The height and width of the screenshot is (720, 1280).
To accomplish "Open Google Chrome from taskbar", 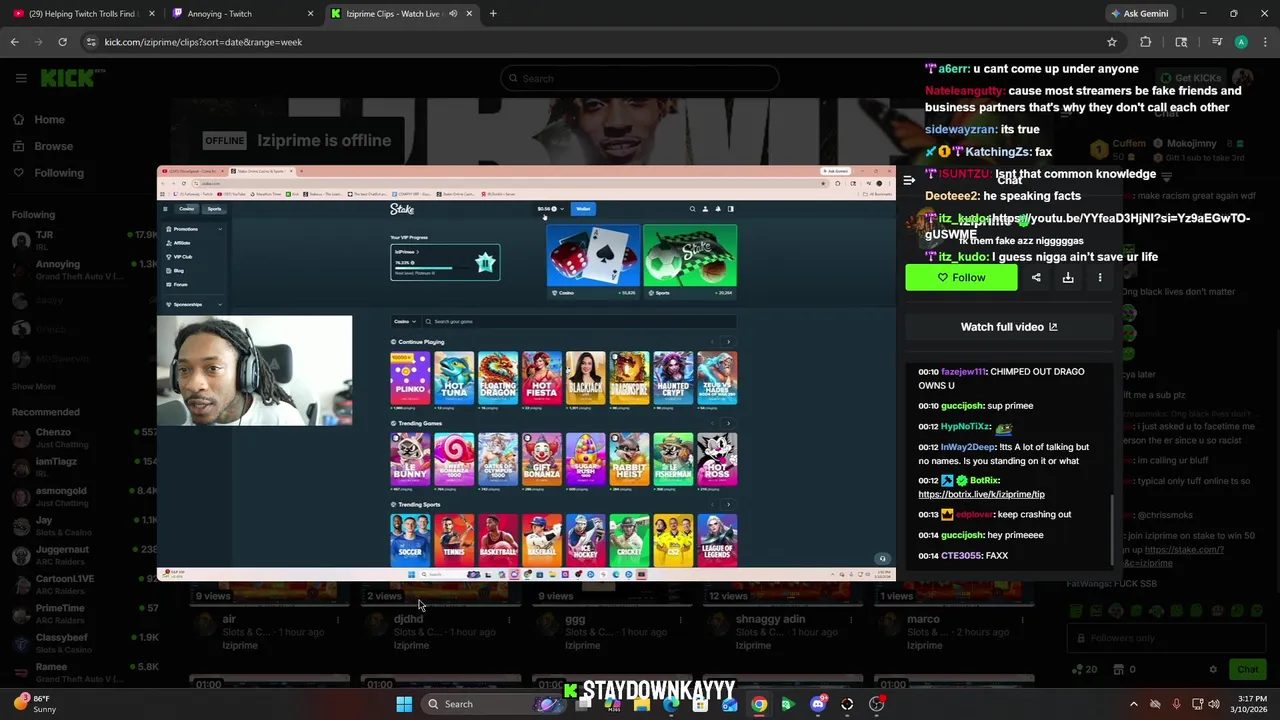I will 759,704.
